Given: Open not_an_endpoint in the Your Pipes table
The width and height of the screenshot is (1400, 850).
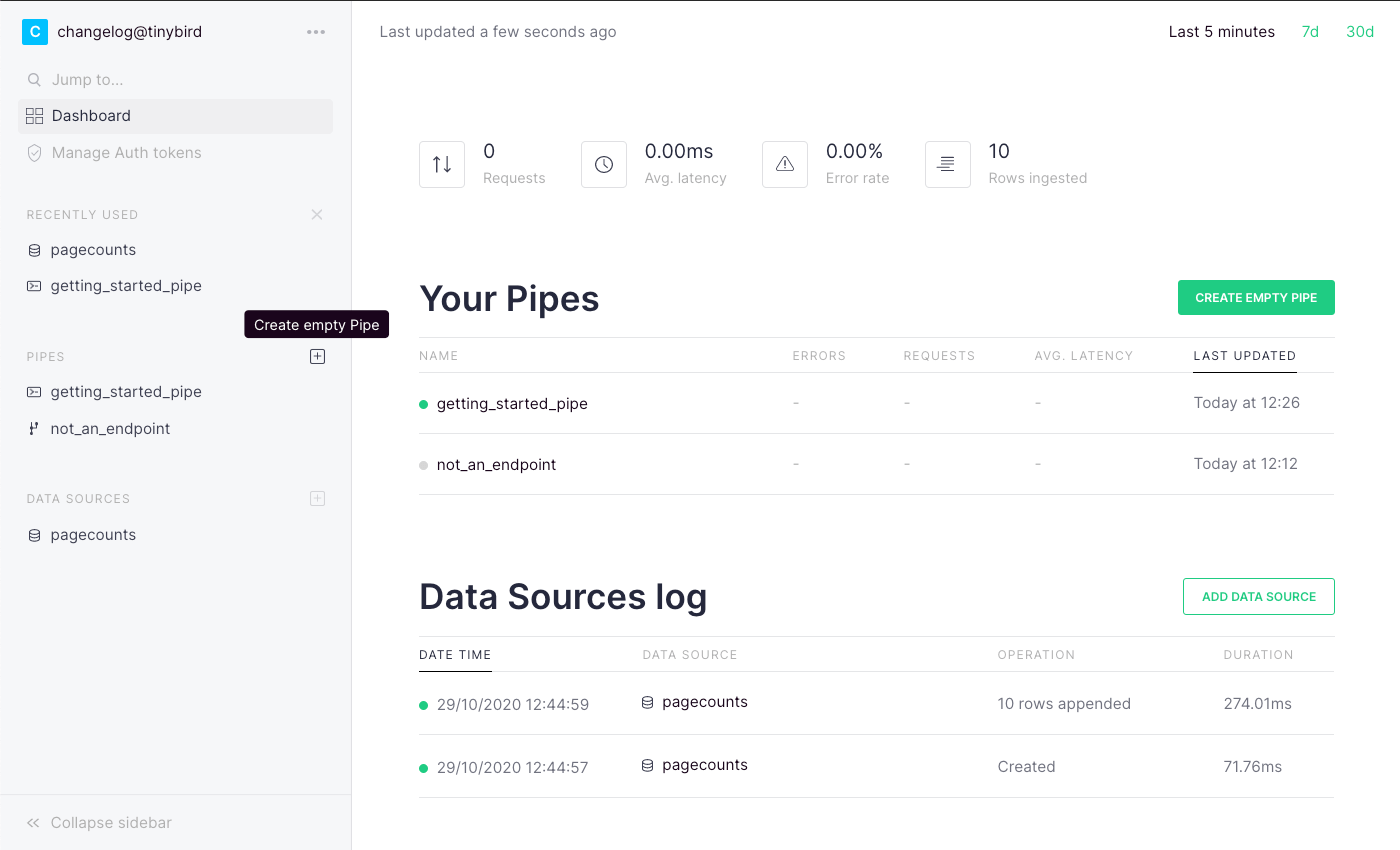Looking at the screenshot, I should tap(496, 465).
